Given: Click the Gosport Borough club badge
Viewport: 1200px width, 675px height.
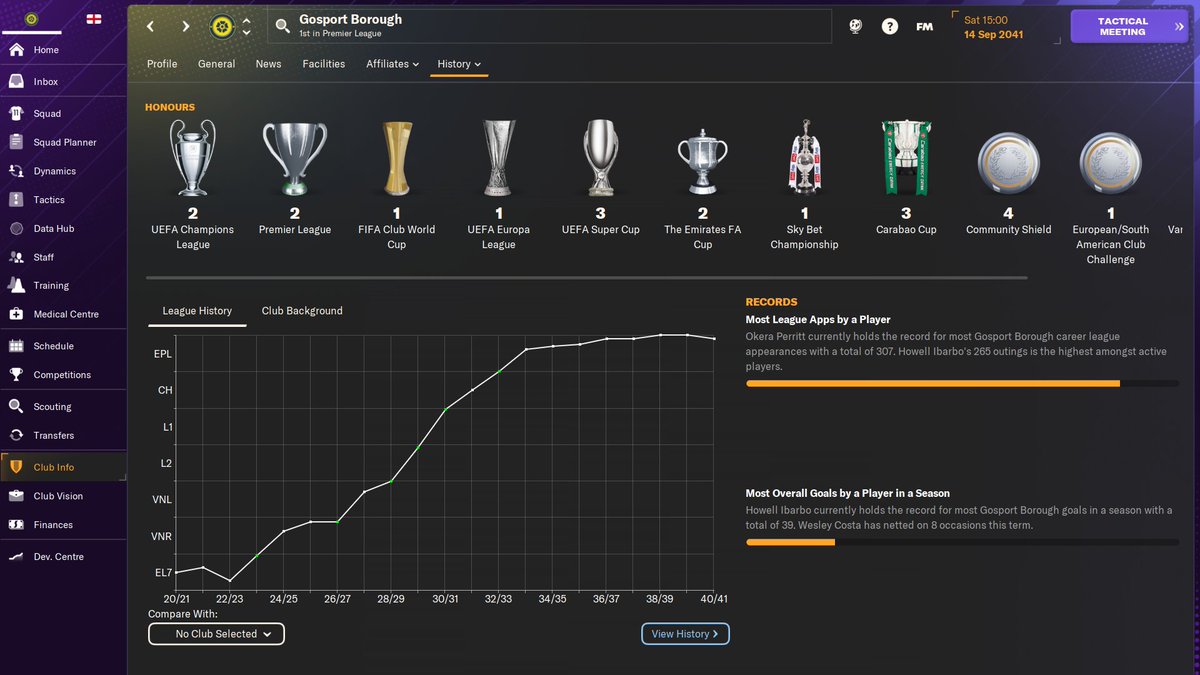Looking at the screenshot, I should pos(221,26).
